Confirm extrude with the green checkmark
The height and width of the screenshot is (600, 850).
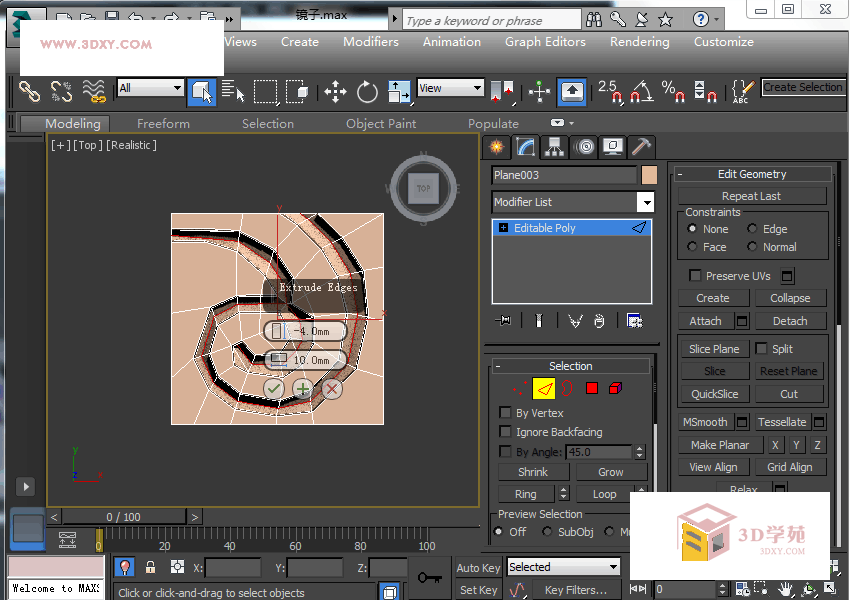point(273,388)
